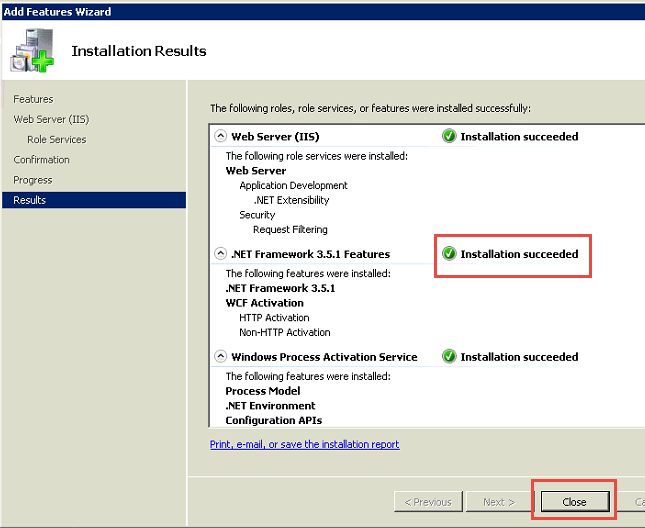Select Role Services step in sidebar
Viewport: 645px width, 528px height.
point(57,139)
